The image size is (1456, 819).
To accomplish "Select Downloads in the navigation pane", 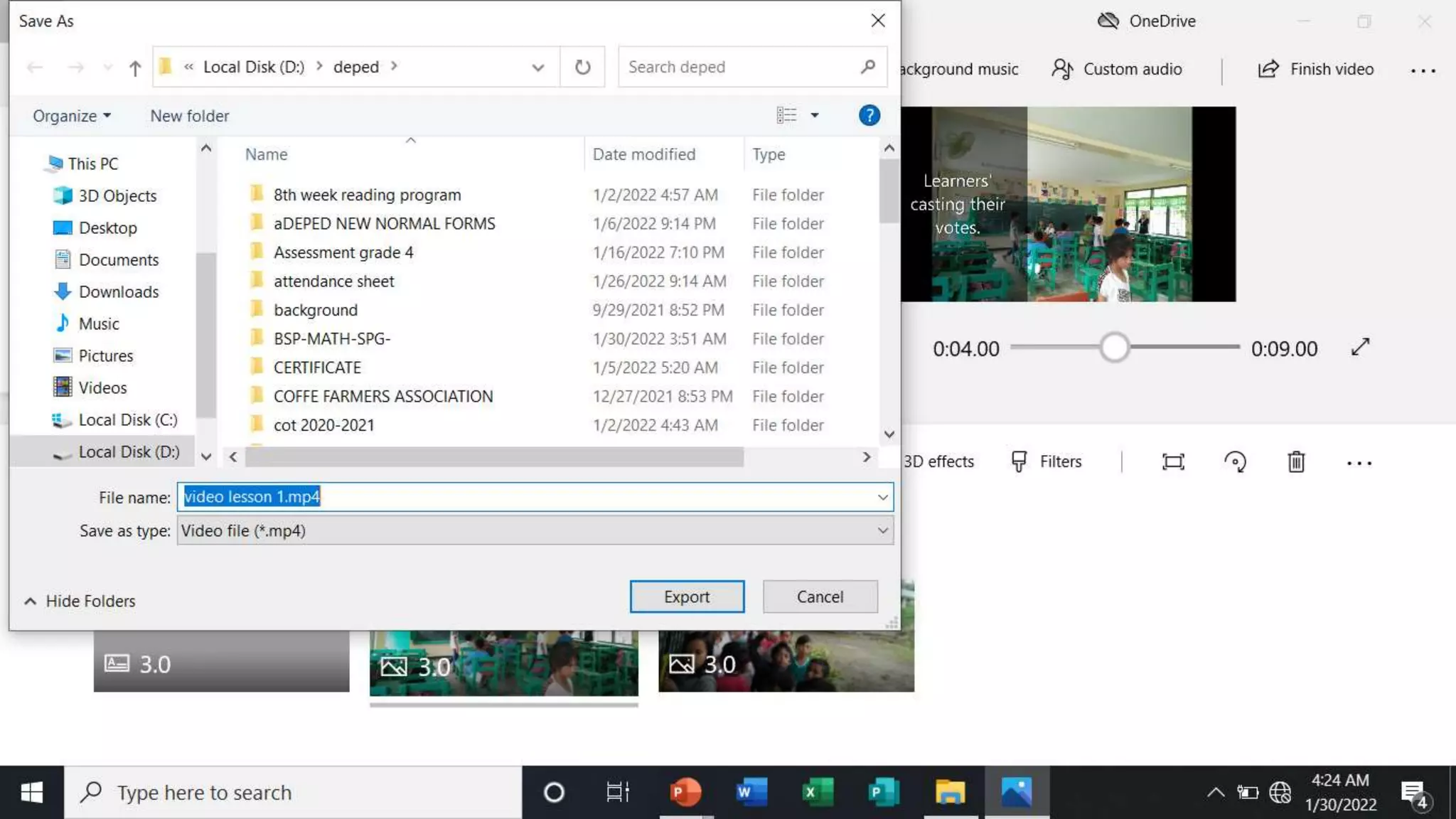I will pyautogui.click(x=118, y=291).
